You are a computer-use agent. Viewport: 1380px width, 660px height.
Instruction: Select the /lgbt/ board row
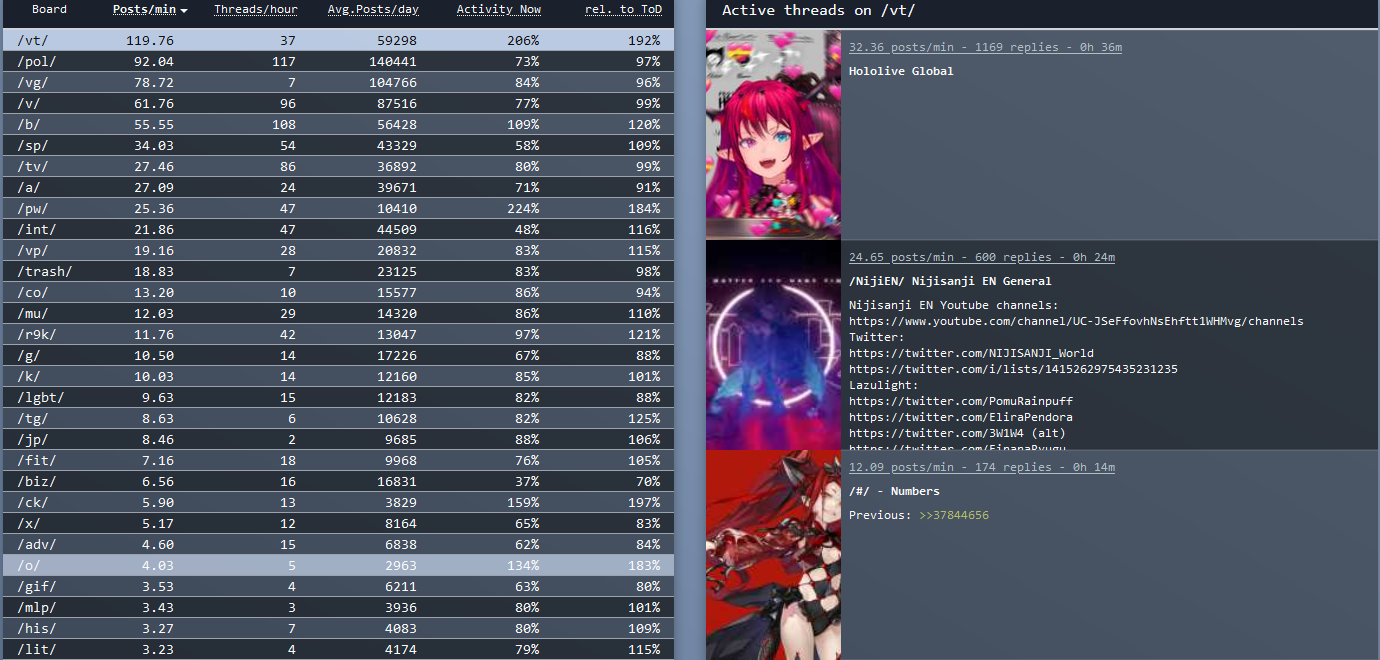[x=337, y=397]
